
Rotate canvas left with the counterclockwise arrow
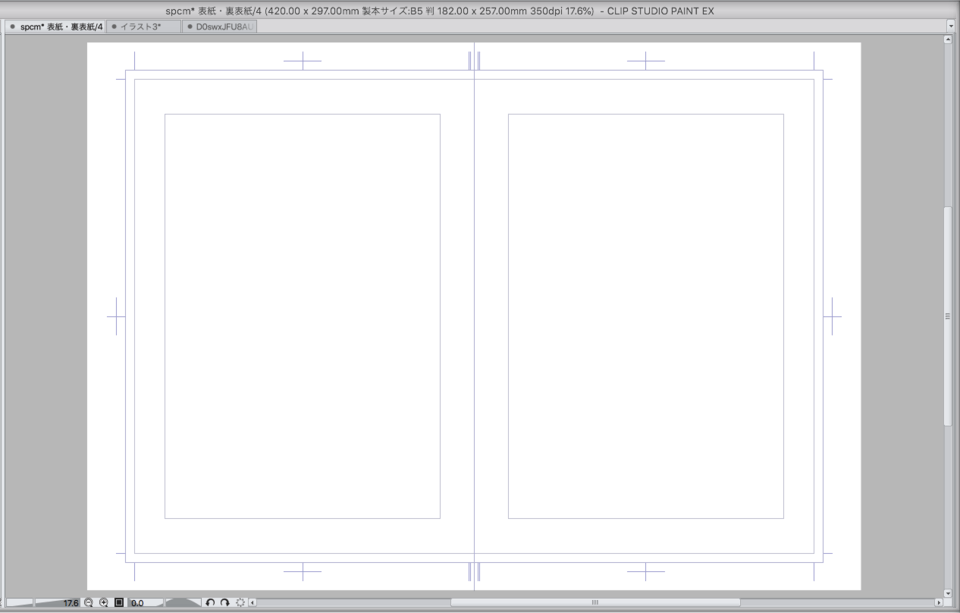tap(211, 603)
